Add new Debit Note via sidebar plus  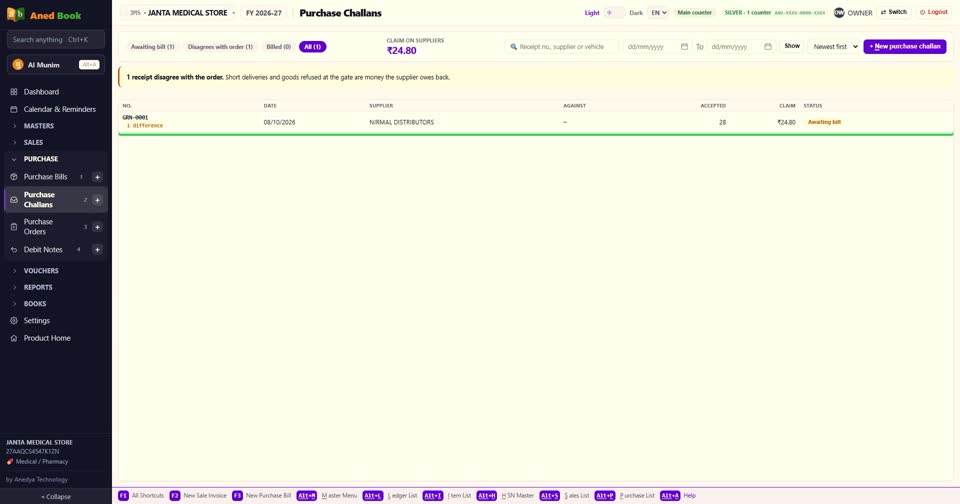coord(97,250)
